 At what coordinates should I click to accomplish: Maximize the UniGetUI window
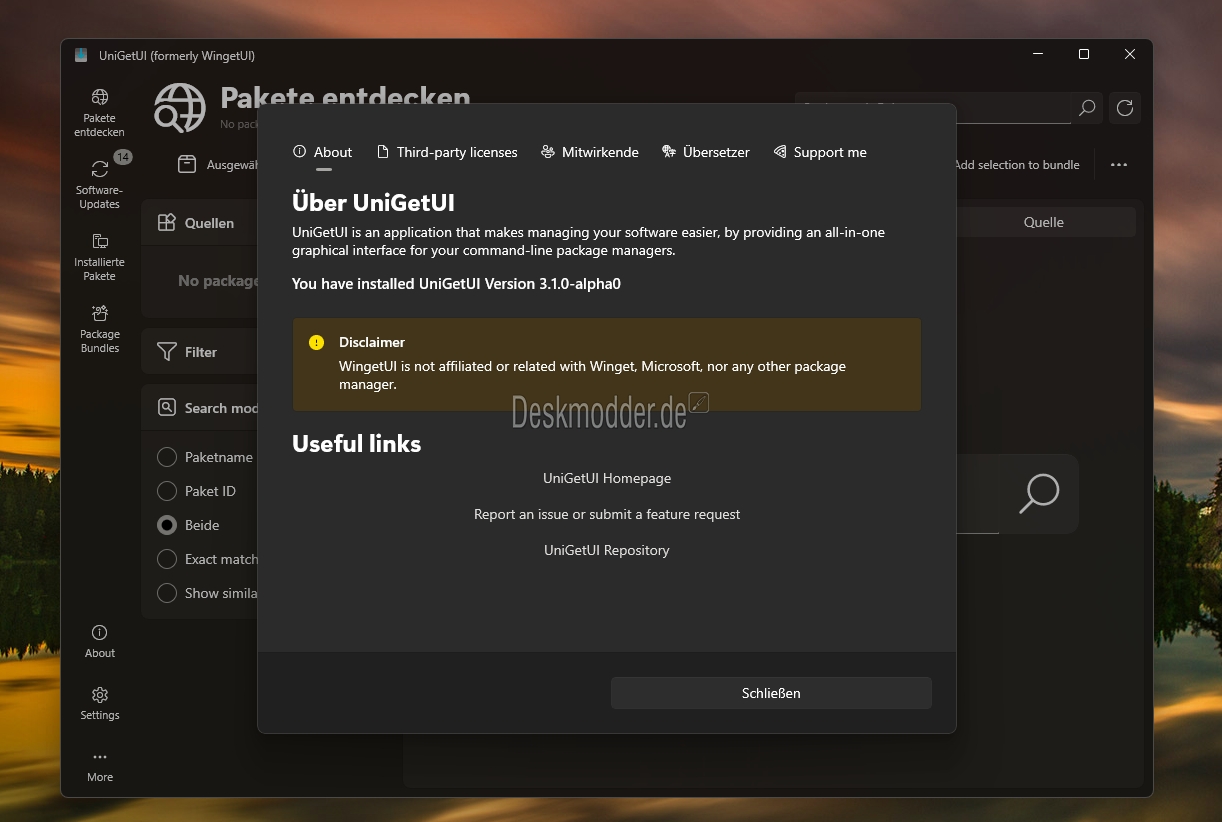click(1084, 55)
